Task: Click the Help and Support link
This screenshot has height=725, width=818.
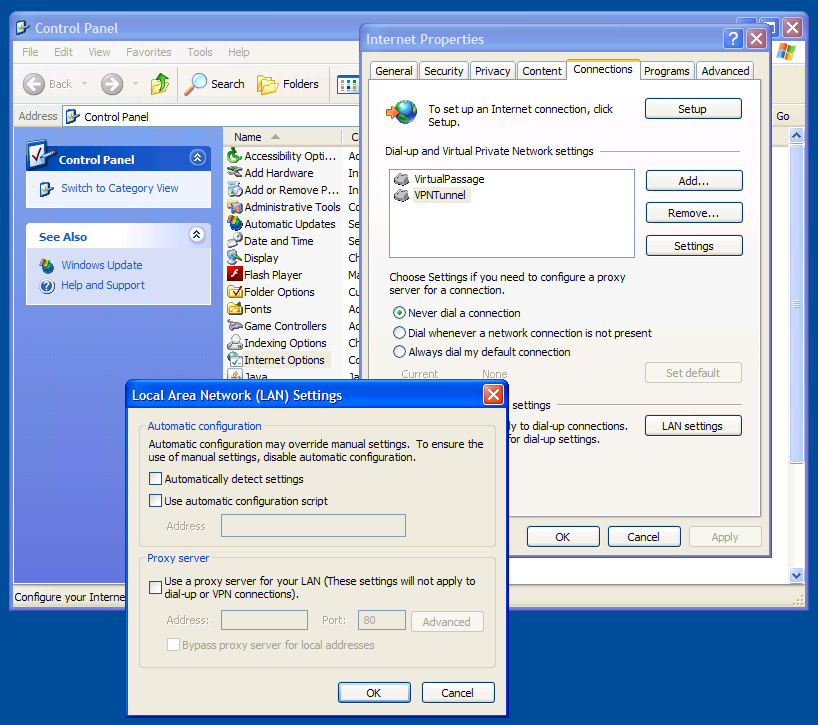Action: click(x=103, y=285)
